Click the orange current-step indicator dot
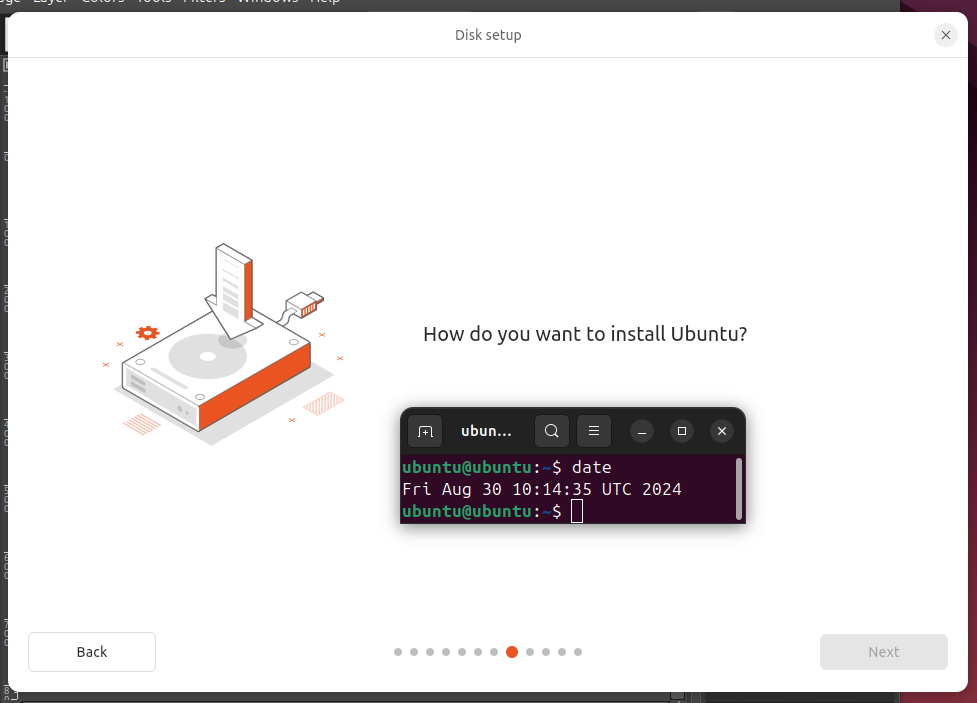The height and width of the screenshot is (703, 977). point(512,652)
